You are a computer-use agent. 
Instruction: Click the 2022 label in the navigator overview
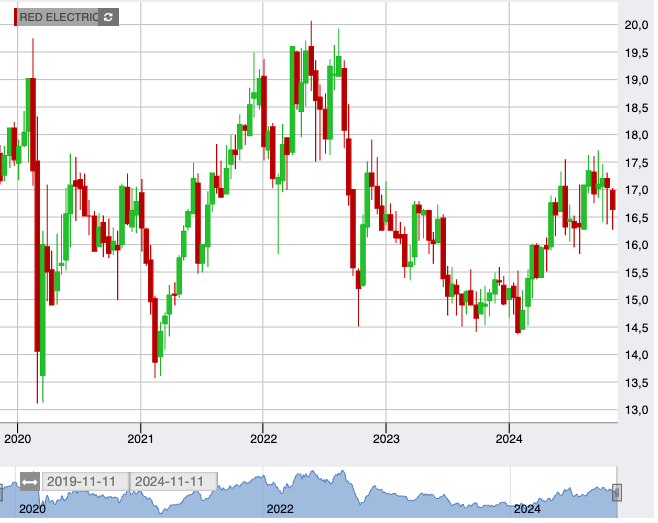[280, 510]
